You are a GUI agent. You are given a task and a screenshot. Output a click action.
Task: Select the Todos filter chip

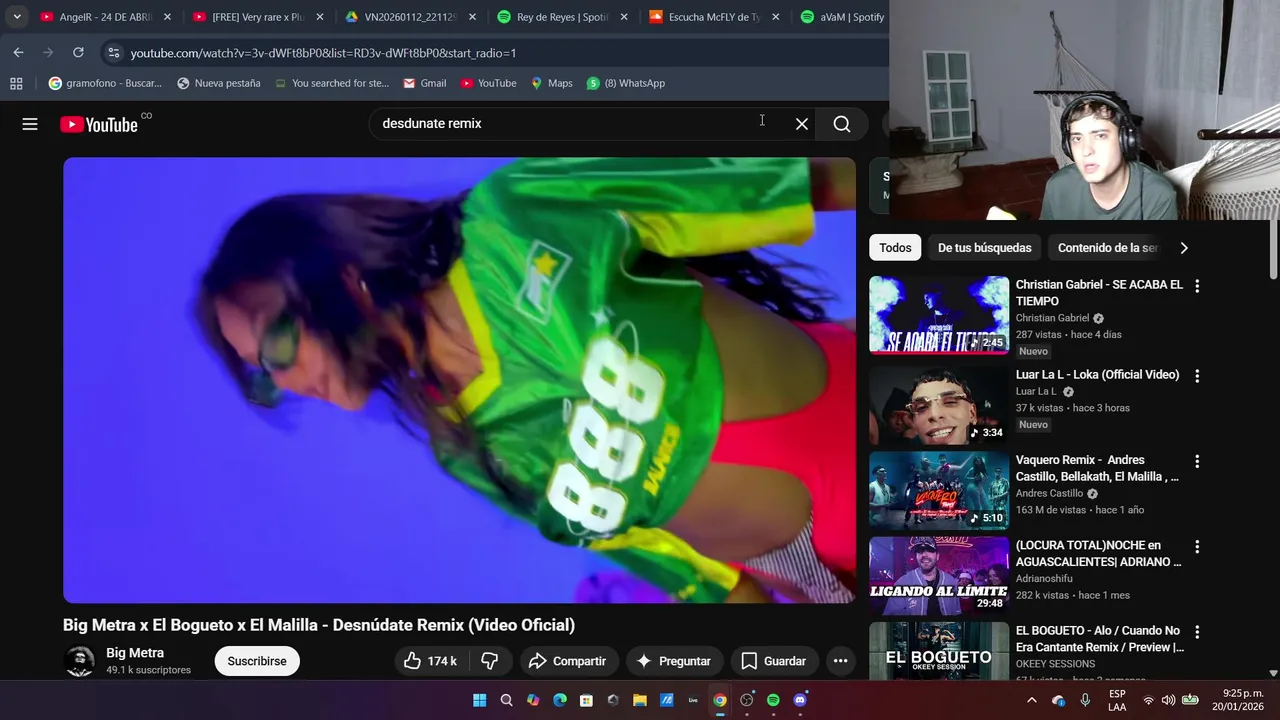895,248
